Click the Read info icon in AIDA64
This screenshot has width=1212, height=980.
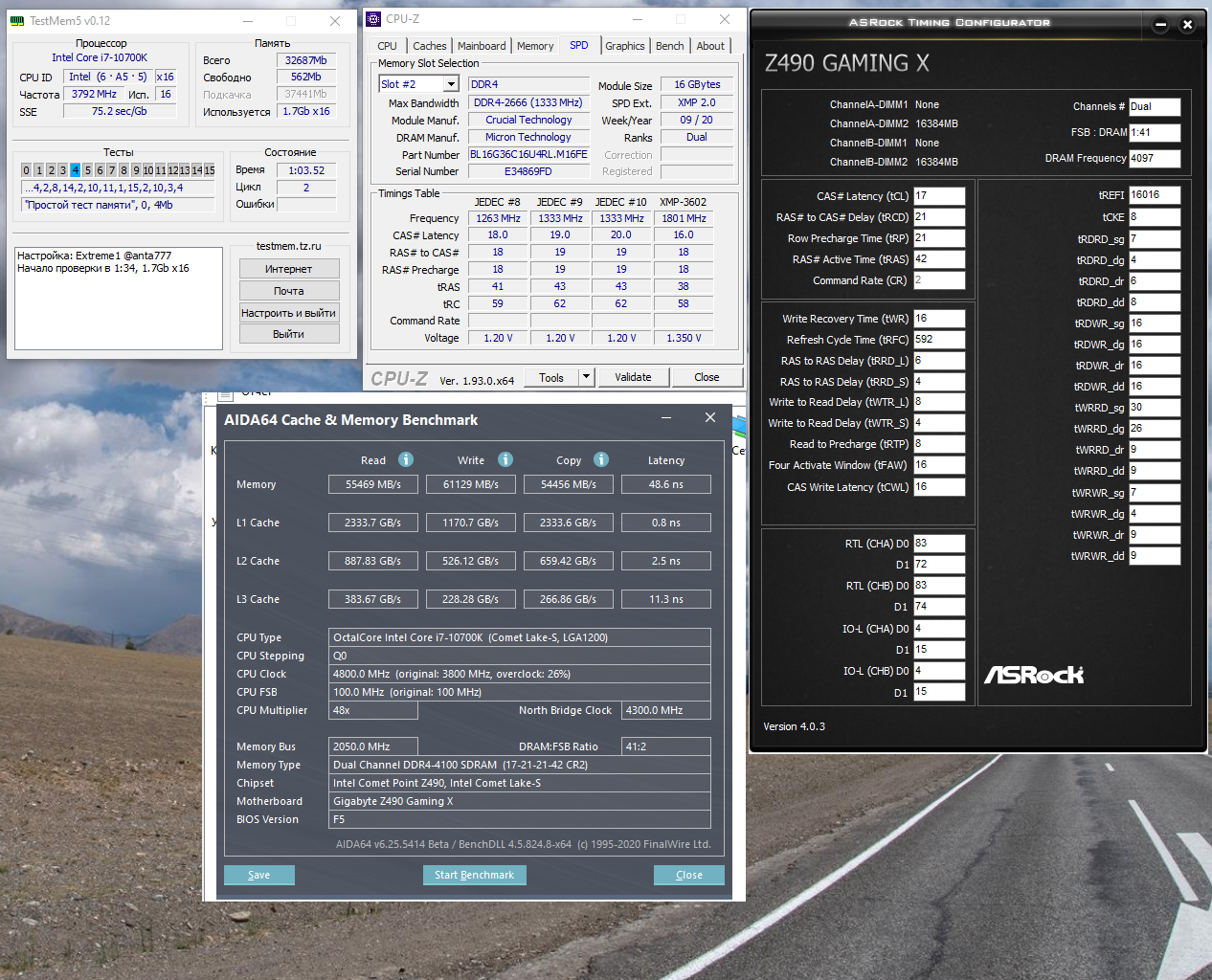click(x=406, y=459)
